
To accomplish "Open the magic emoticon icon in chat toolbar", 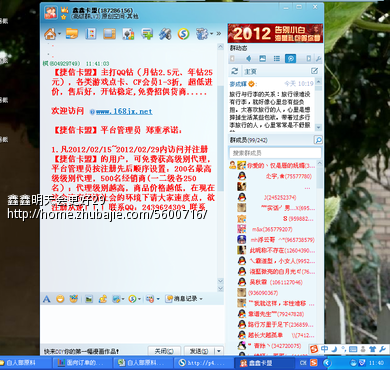I will (x=74, y=299).
